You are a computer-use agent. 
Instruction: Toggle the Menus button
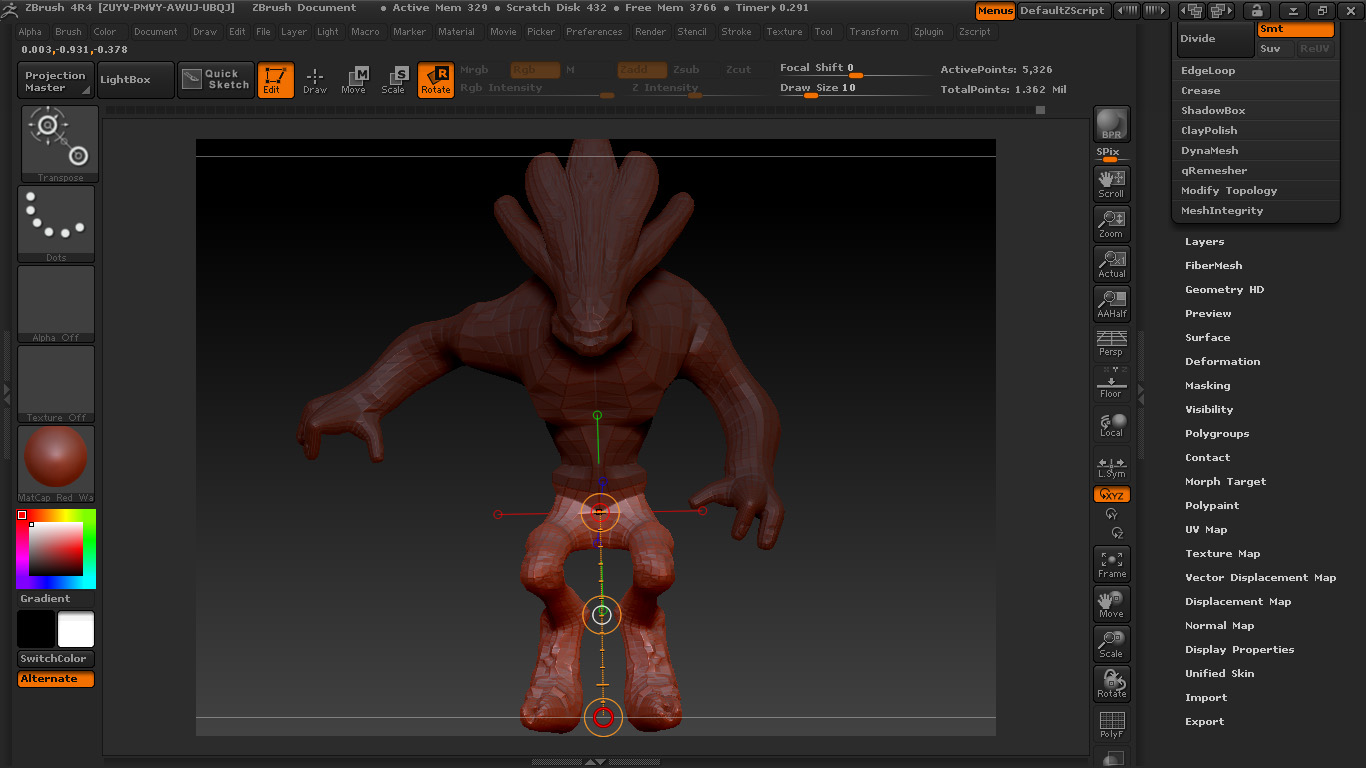(995, 11)
